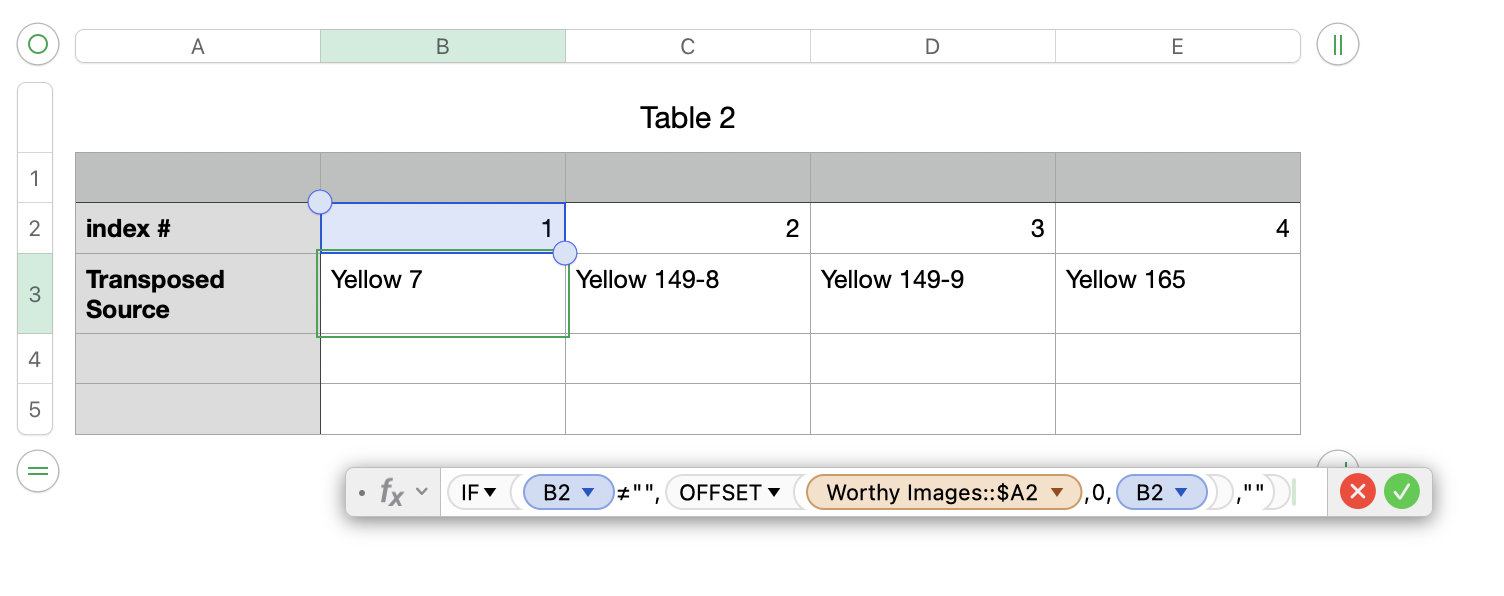Cancel formula with the red X button
Screen dimensions: 1504x596
pyautogui.click(x=1358, y=492)
